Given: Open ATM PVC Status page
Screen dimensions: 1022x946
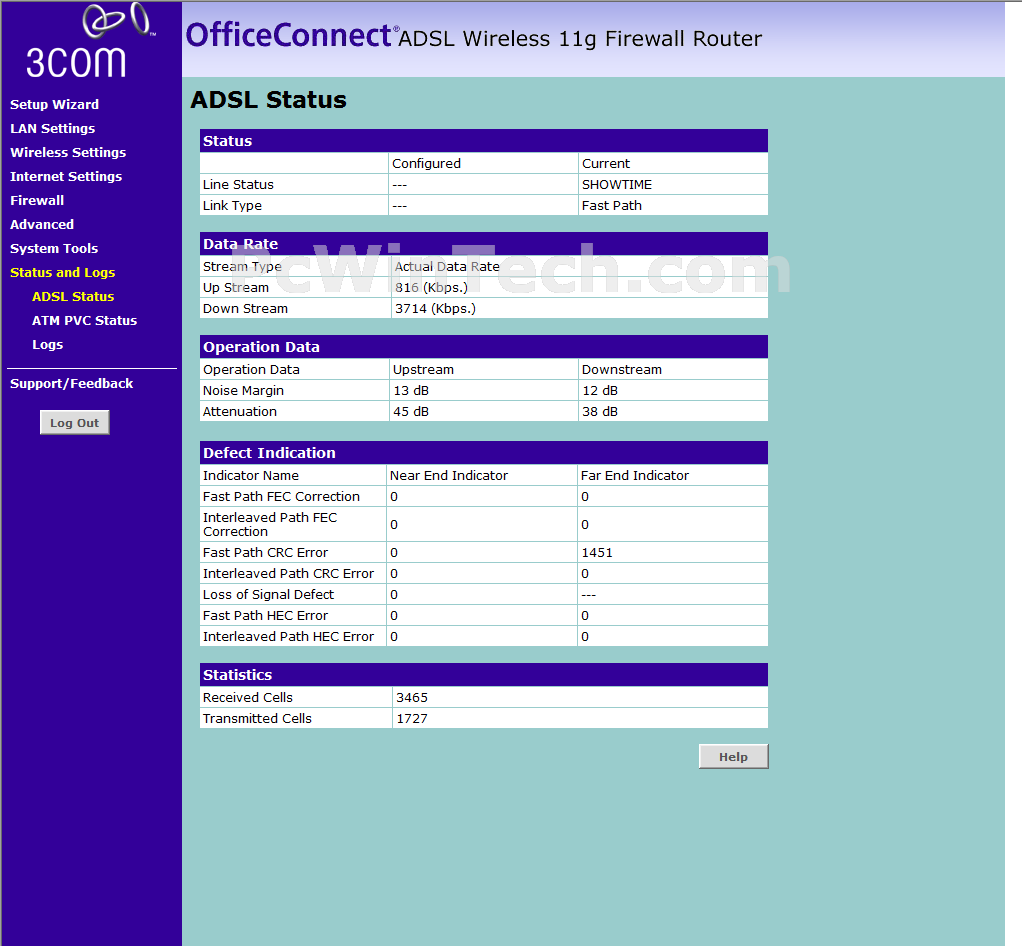Looking at the screenshot, I should 84,321.
